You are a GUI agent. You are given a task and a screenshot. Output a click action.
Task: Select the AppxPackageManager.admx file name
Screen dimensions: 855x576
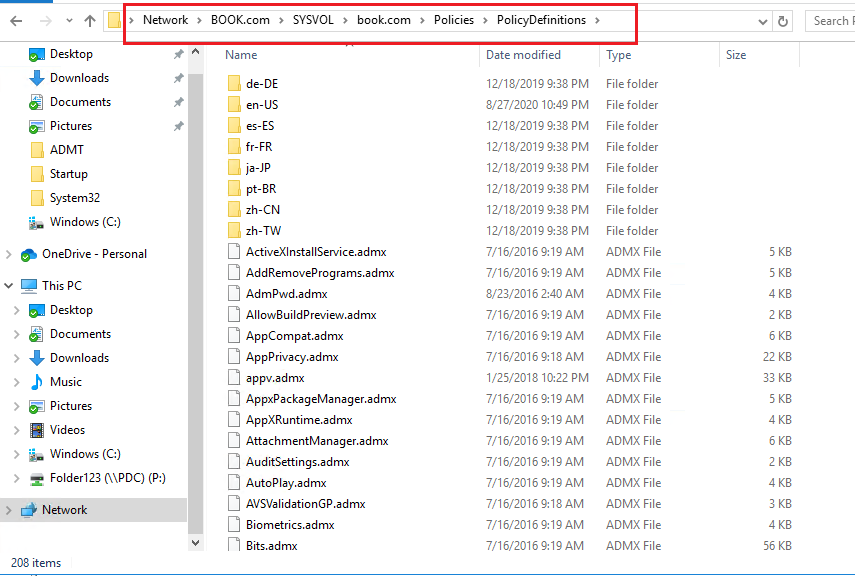[321, 399]
